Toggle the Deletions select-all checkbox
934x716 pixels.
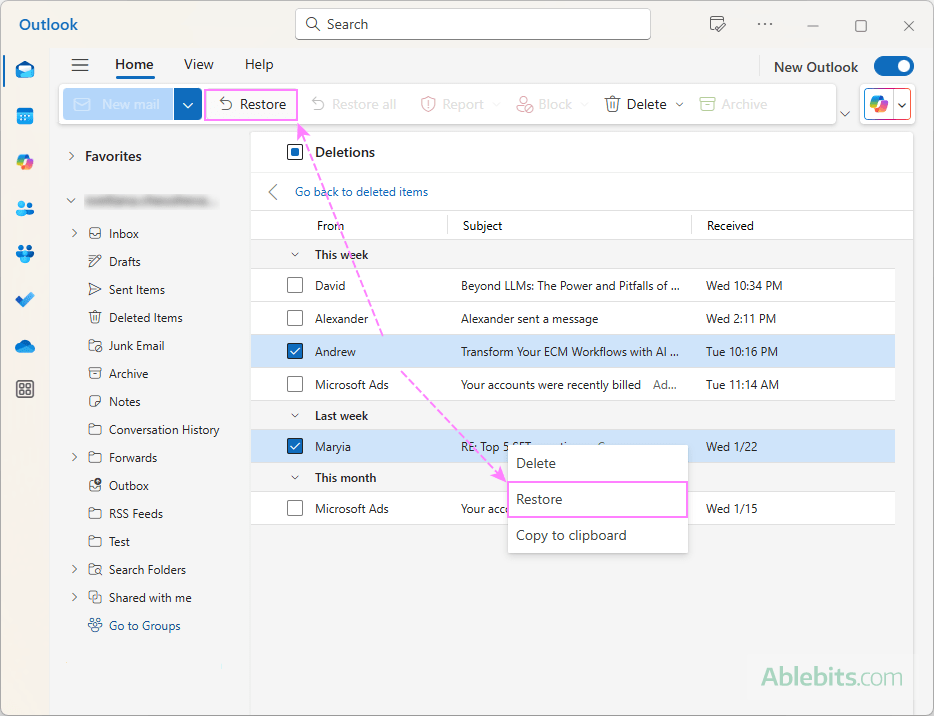(x=295, y=152)
